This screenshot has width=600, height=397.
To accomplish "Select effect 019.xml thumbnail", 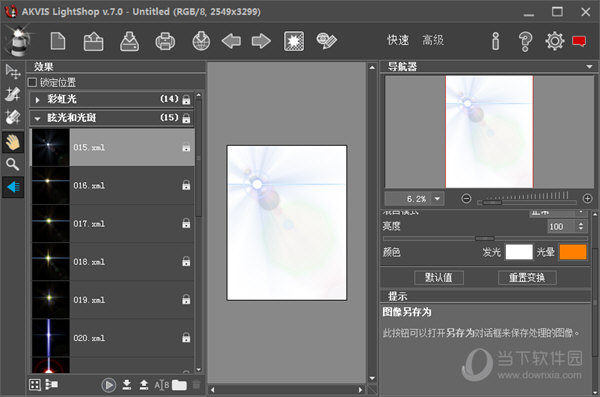I will pyautogui.click(x=51, y=299).
